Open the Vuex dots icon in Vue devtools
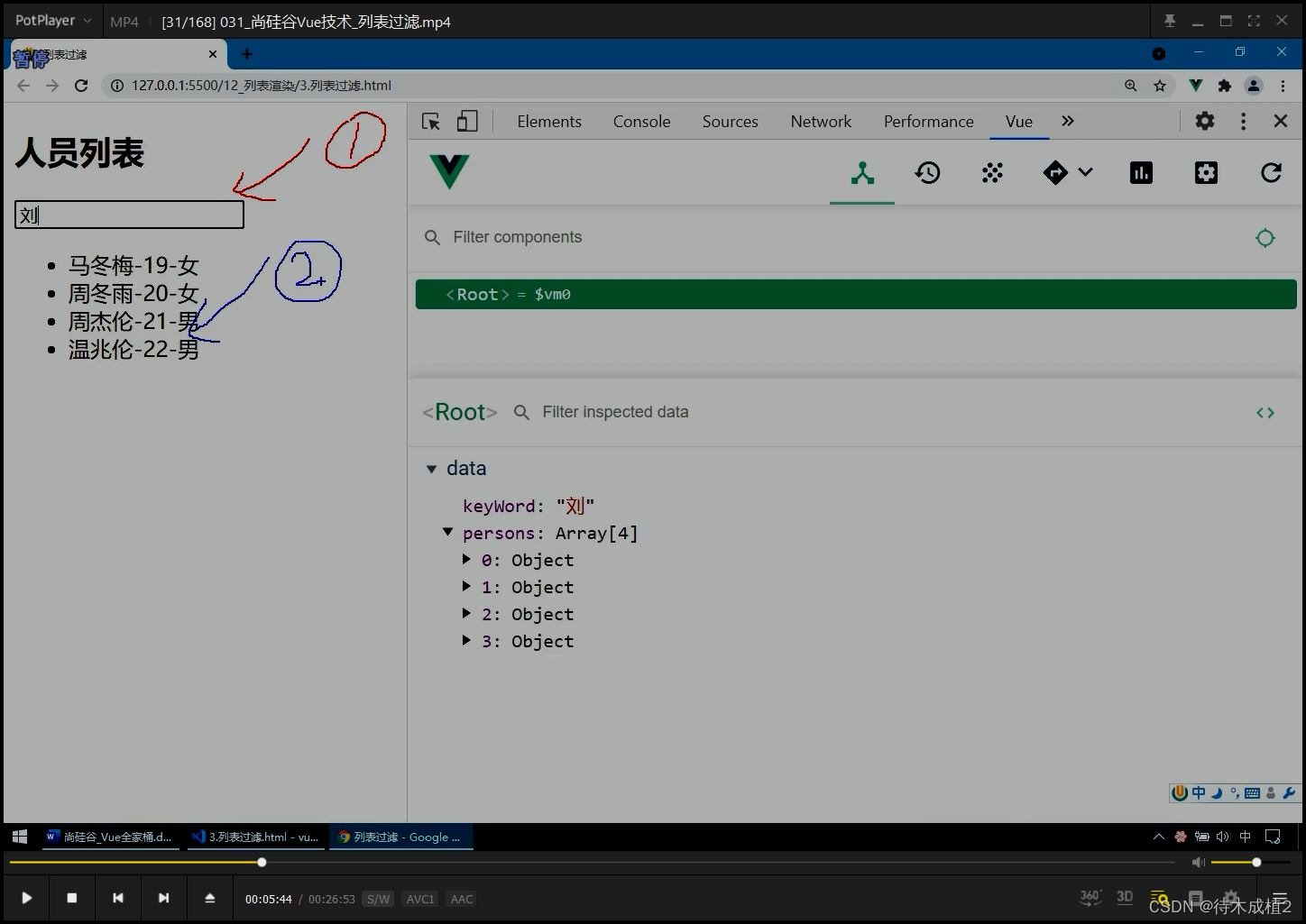Screen dimensions: 1306x924 coord(992,173)
